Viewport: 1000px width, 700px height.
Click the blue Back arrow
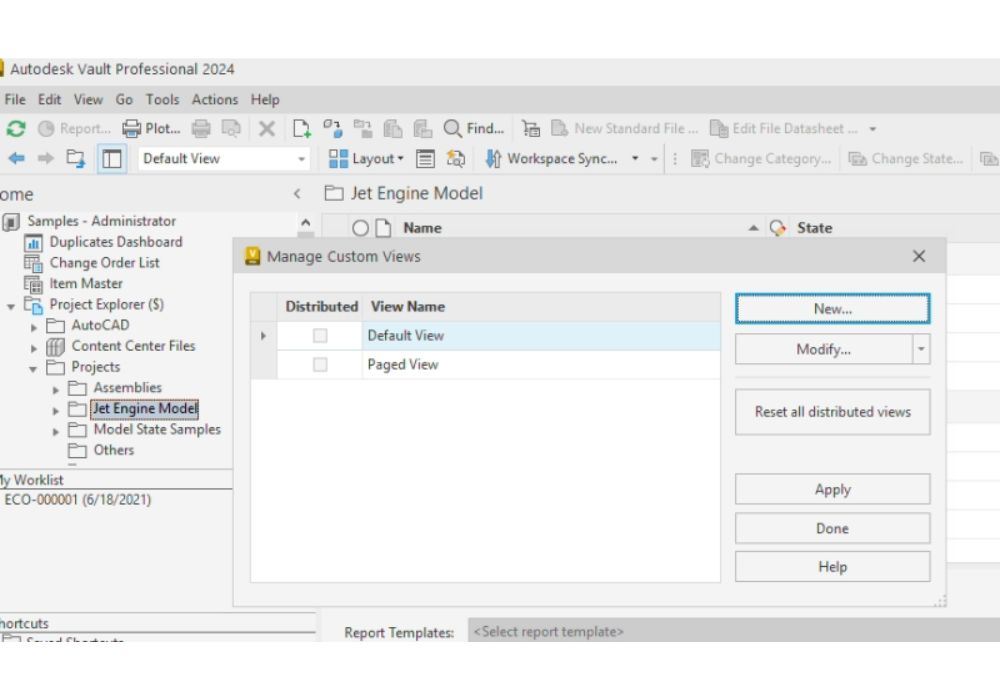click(x=16, y=158)
